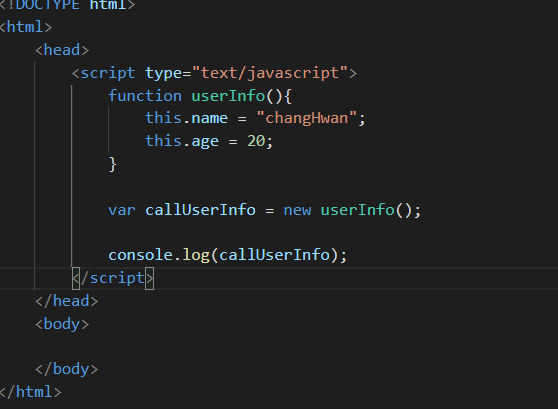Click userInfo() after the new keyword
Viewport: 558px width, 409px height.
(x=367, y=210)
